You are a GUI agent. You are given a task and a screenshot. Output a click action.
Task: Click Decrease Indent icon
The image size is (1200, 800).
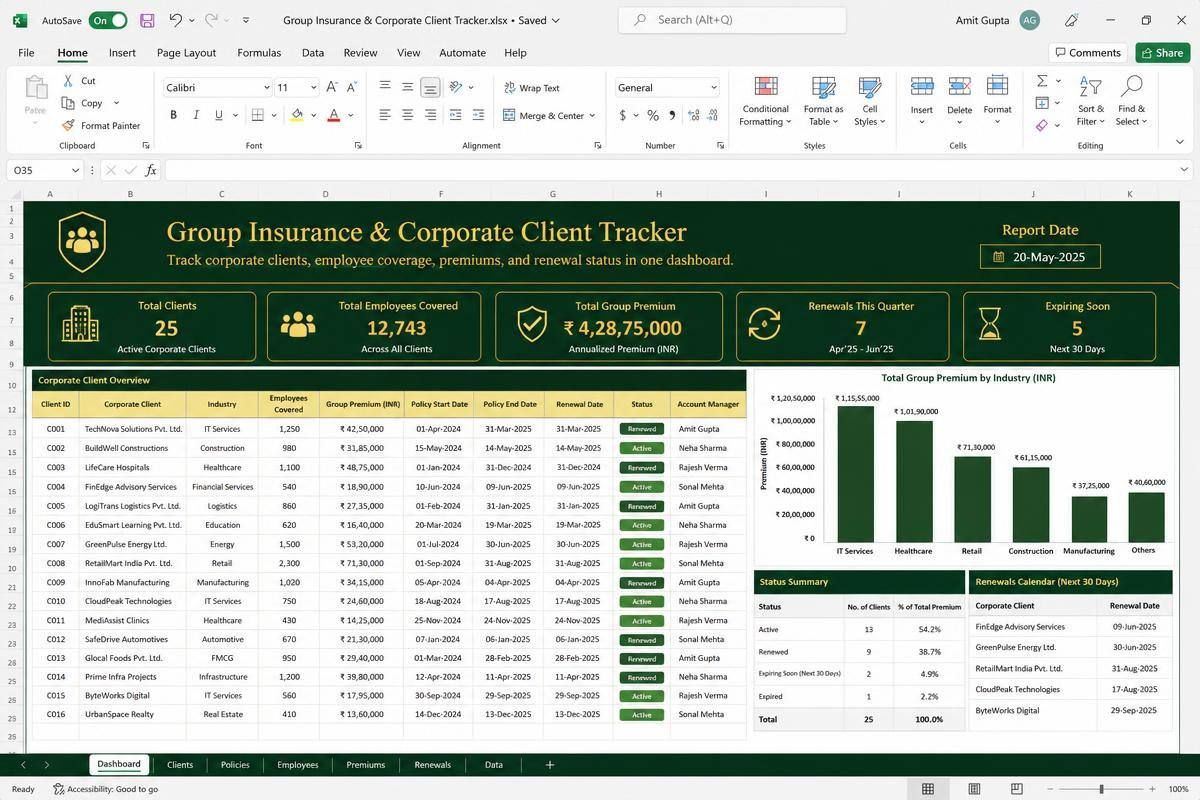tap(456, 115)
